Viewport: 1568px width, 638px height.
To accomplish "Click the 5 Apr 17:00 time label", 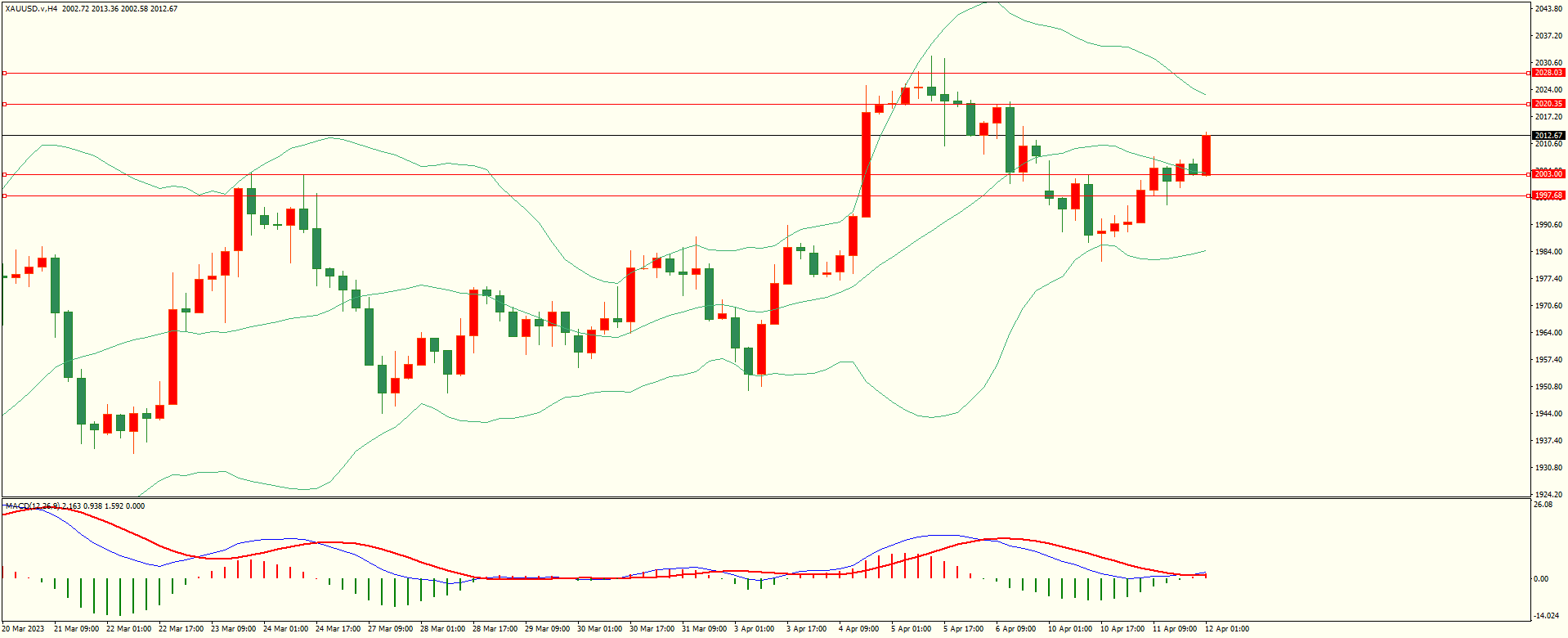I will (963, 629).
